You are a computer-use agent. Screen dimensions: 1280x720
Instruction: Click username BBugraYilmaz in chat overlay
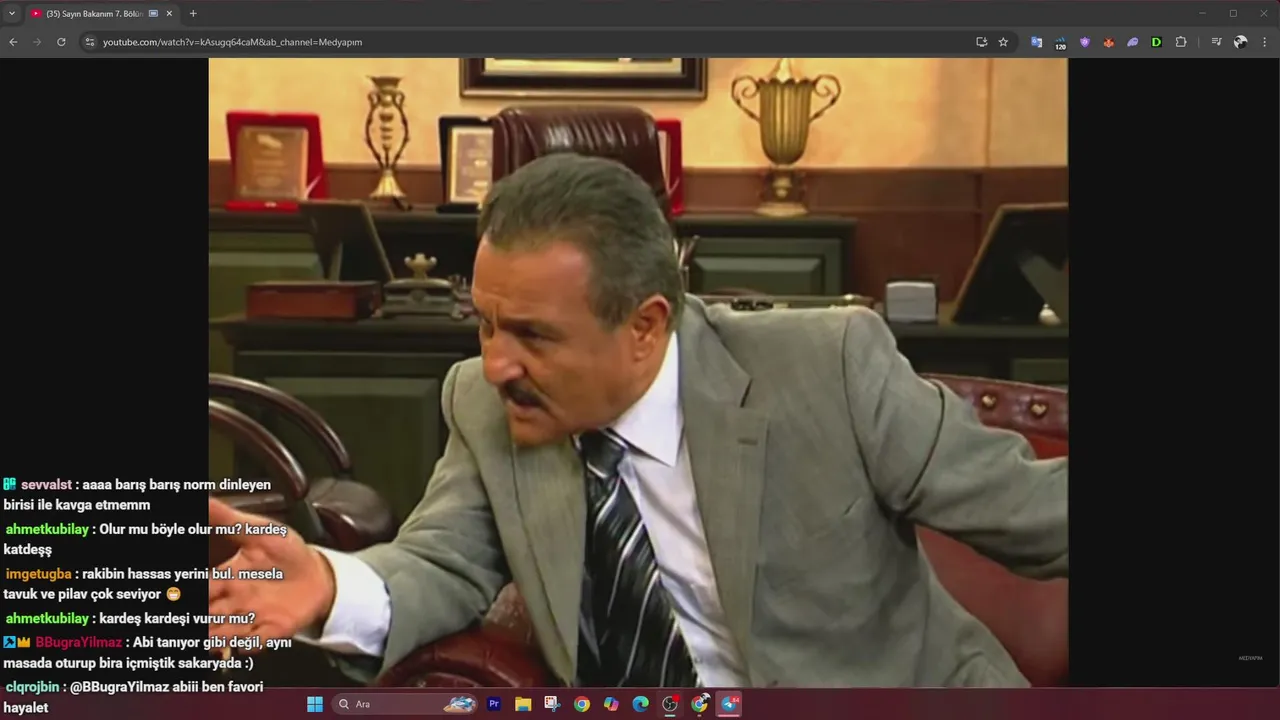pyautogui.click(x=78, y=643)
